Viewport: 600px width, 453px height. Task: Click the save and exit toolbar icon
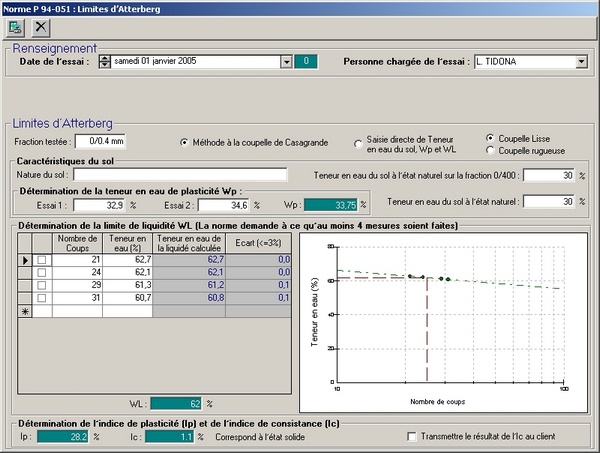(17, 27)
